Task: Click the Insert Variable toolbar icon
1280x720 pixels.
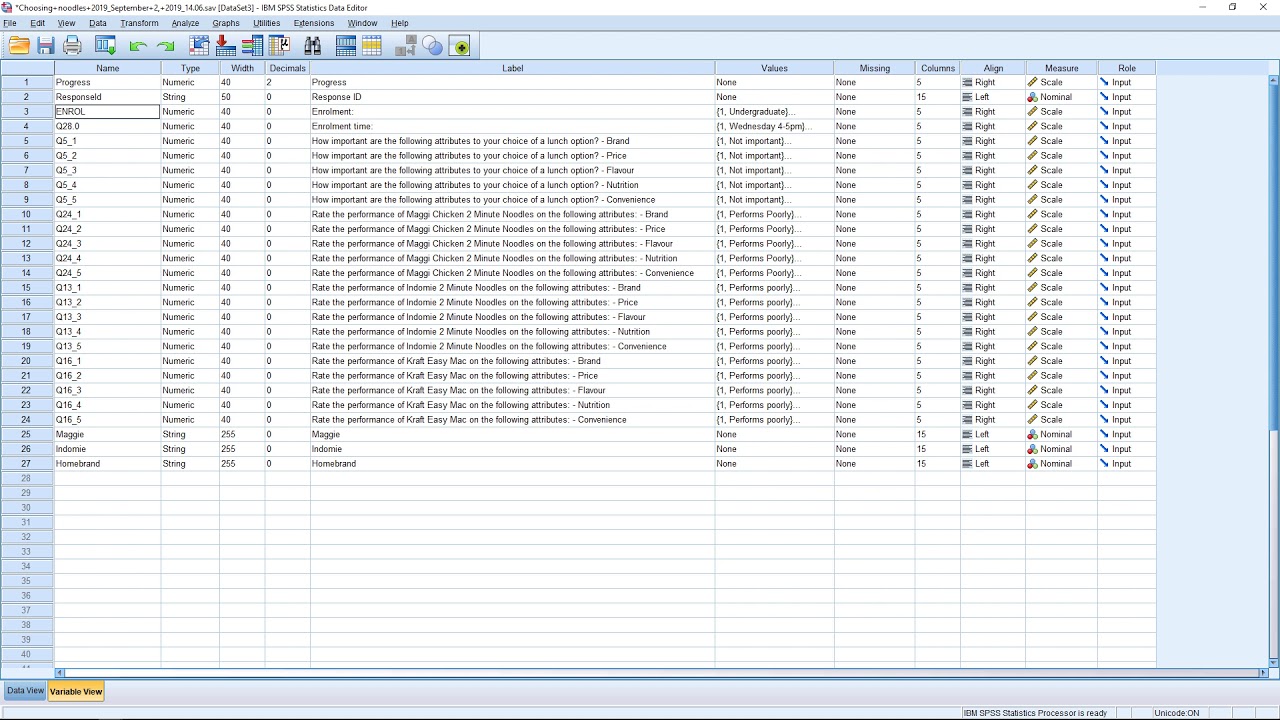Action: (372, 46)
